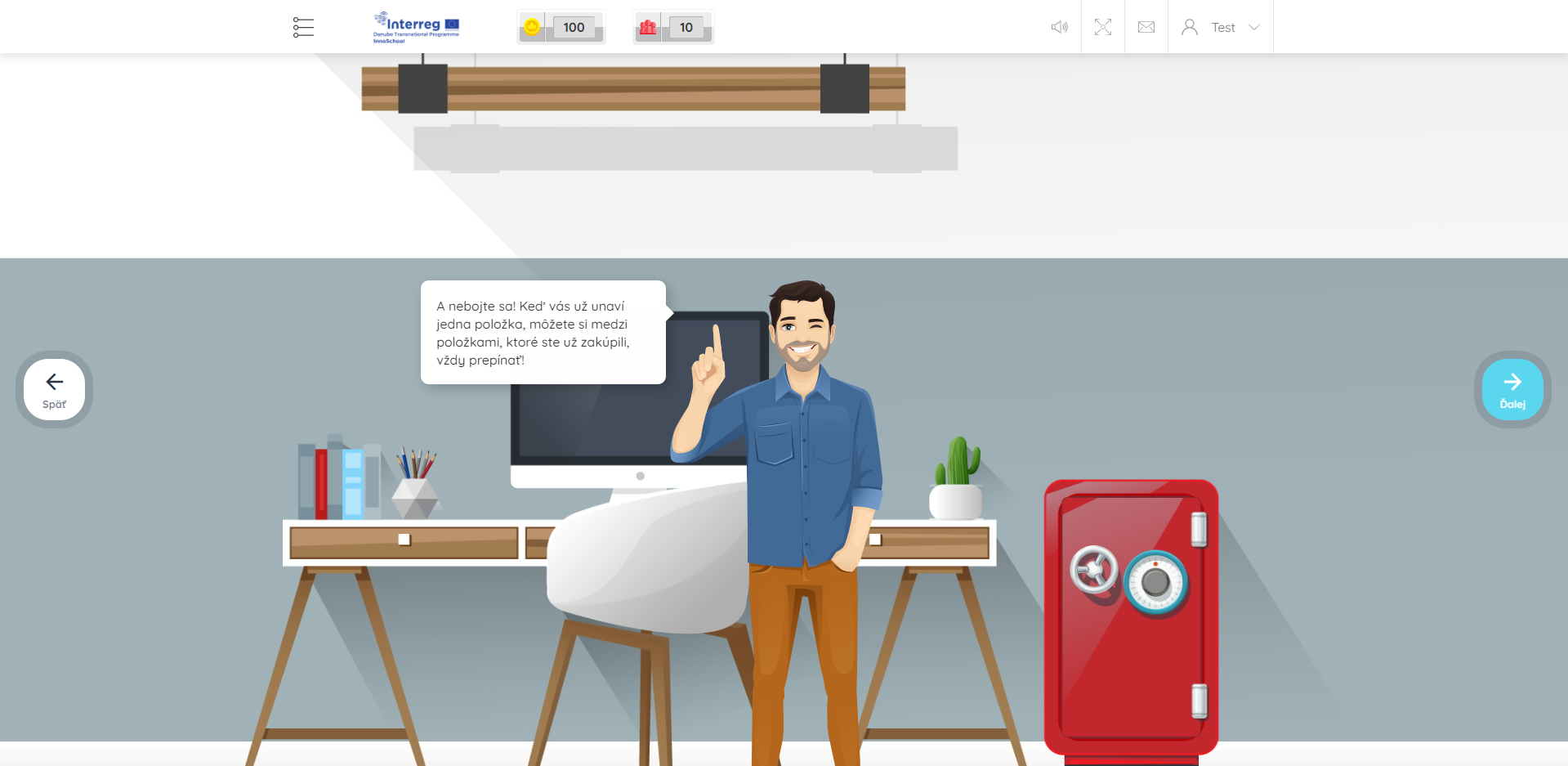This screenshot has width=1568, height=766.
Task: Expand the Test user dropdown
Action: 1222,27
